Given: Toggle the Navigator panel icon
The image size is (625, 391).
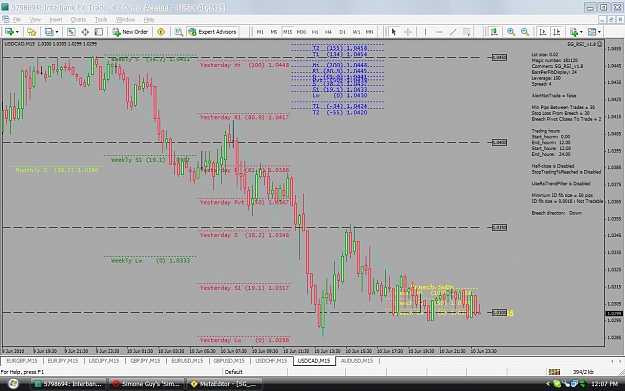Looking at the screenshot, I should [x=98, y=32].
